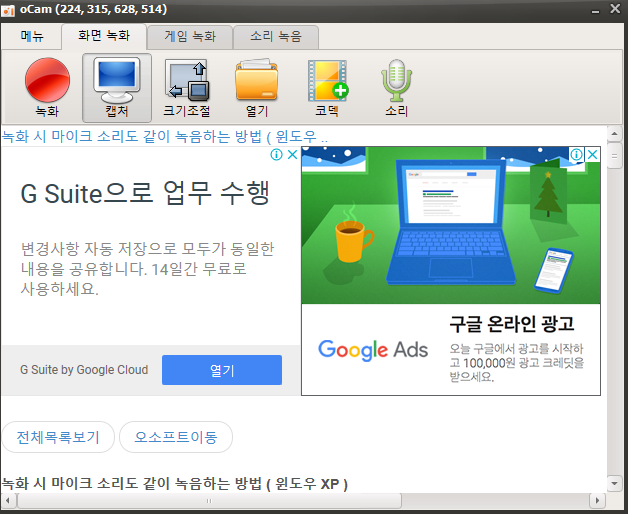Click the horizontal scrollbar right arrow

pyautogui.click(x=597, y=500)
